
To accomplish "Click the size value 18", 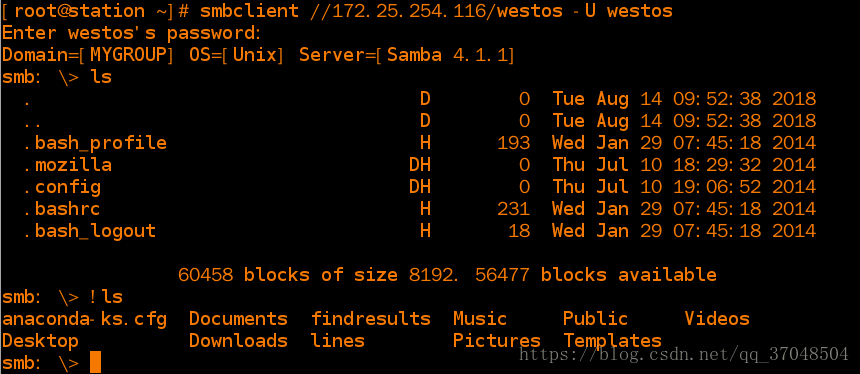I will [x=519, y=230].
